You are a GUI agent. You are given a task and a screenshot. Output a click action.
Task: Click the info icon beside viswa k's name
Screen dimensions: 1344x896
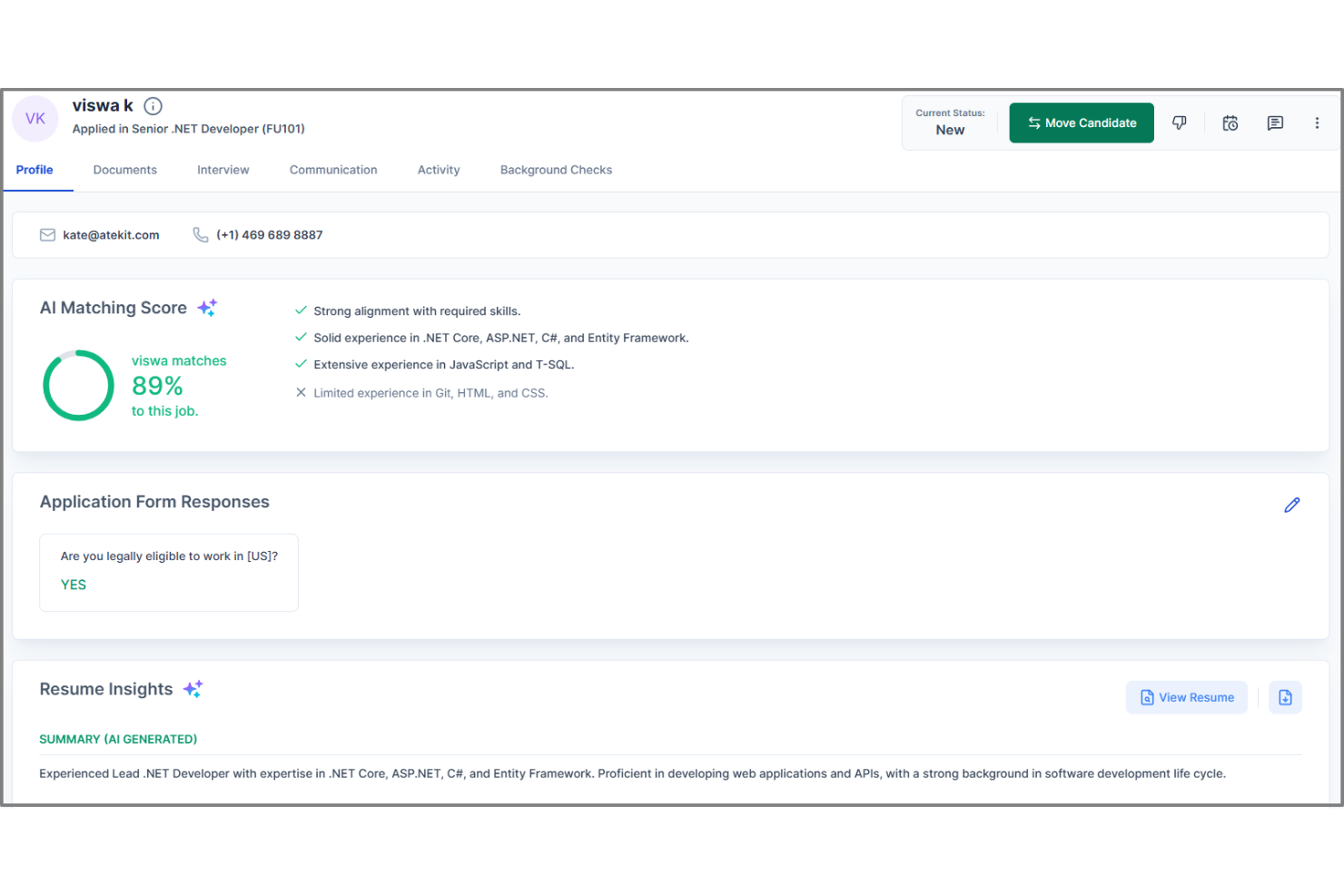pos(153,105)
